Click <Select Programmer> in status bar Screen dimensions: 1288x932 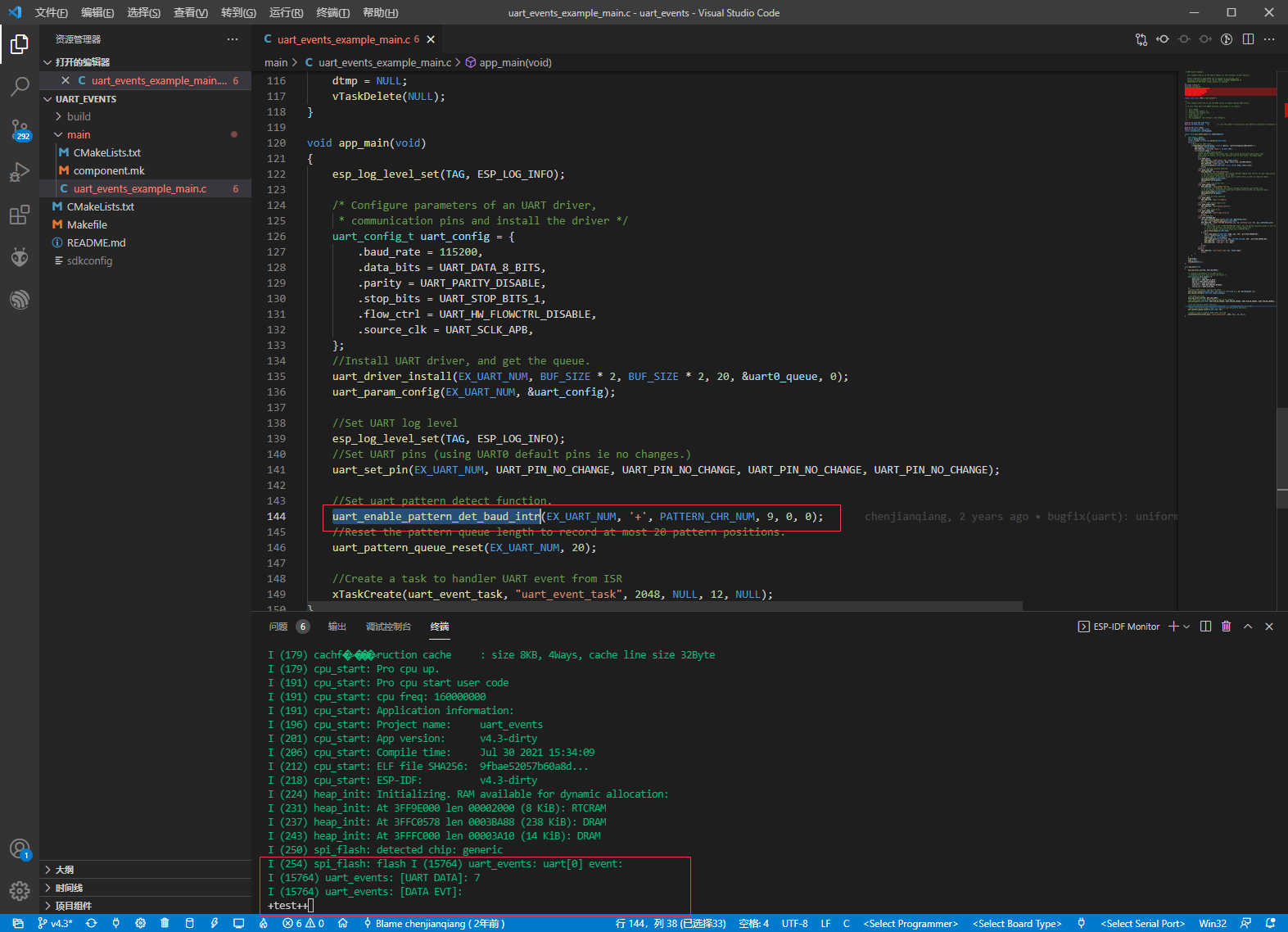[911, 923]
